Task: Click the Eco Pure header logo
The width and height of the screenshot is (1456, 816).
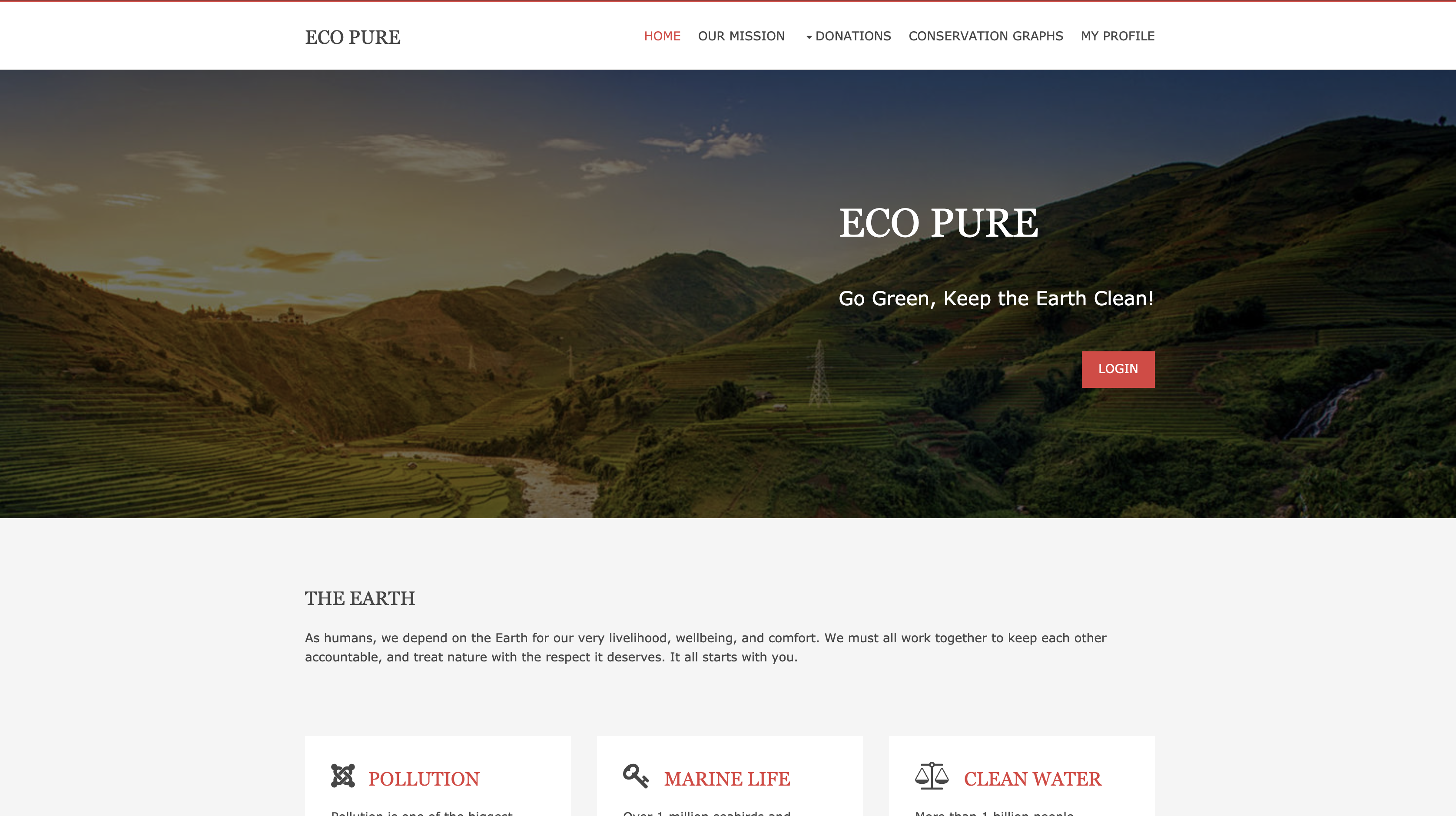Action: click(353, 37)
